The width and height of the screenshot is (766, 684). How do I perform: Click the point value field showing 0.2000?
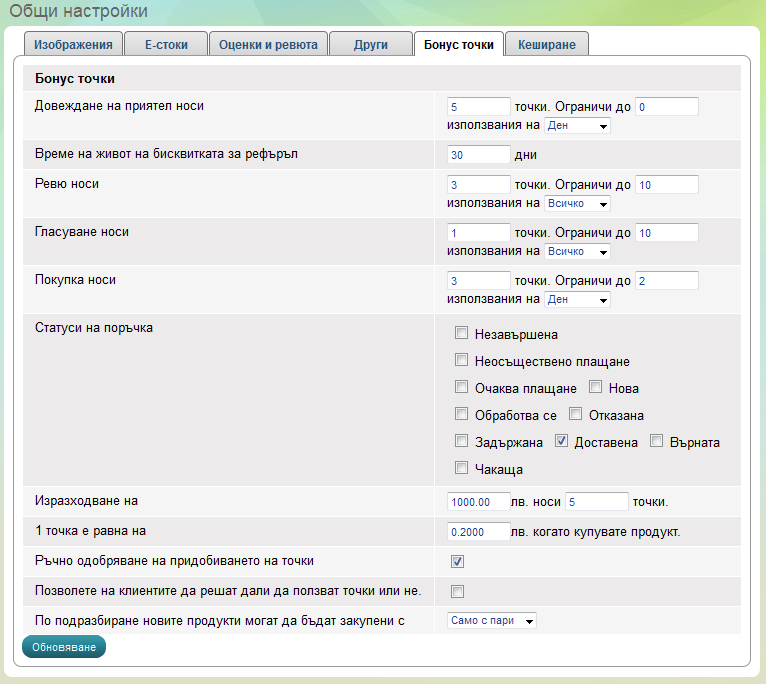point(479,532)
